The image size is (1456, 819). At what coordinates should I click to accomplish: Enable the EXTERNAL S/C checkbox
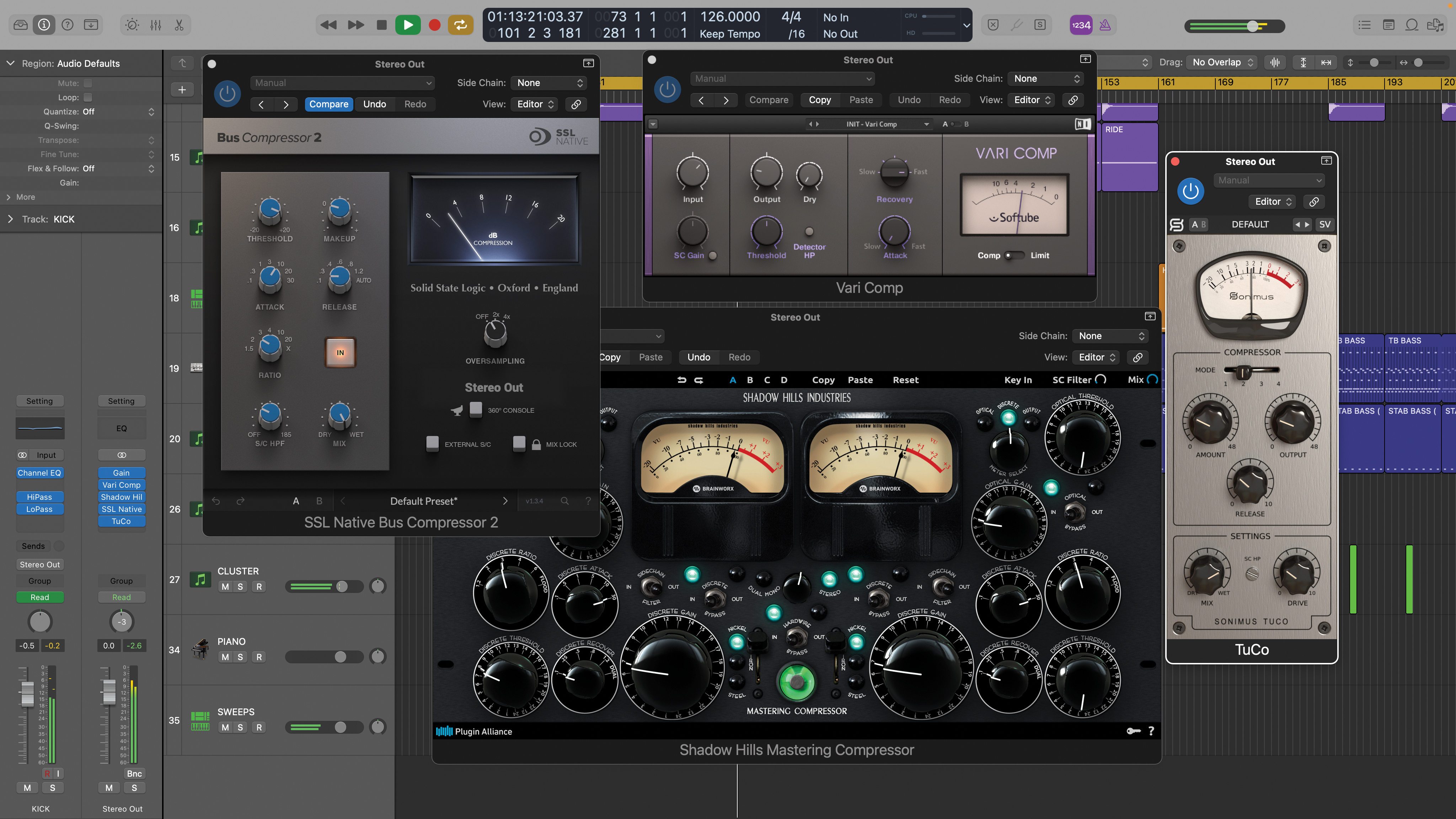(x=432, y=444)
